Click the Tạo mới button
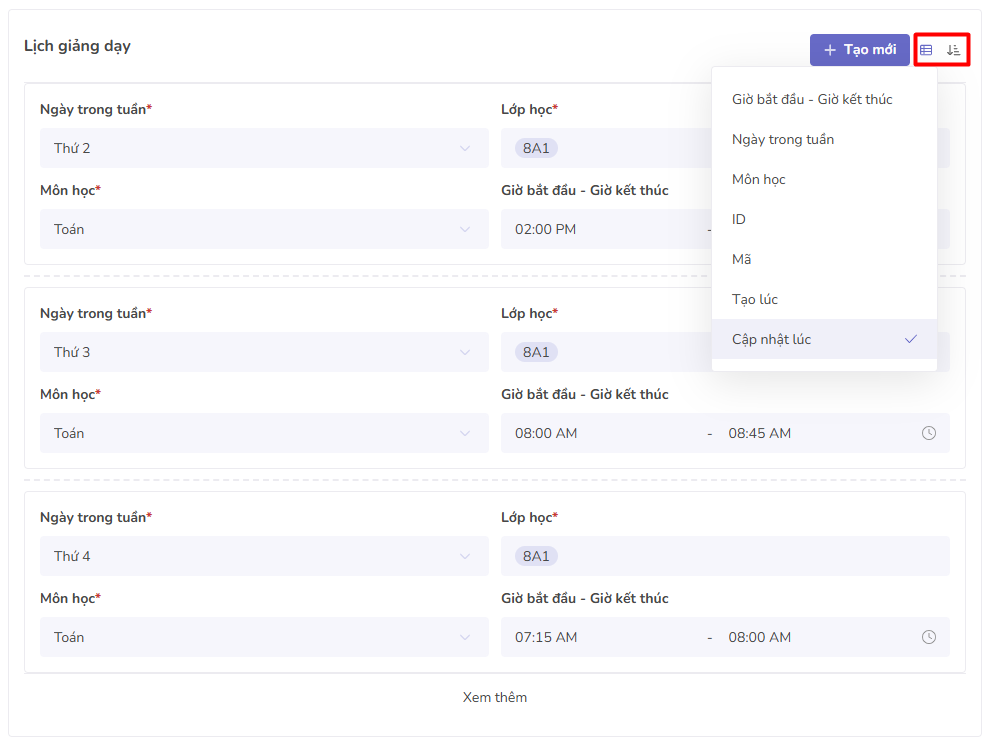Viewport: 992px width, 745px height. [x=859, y=50]
